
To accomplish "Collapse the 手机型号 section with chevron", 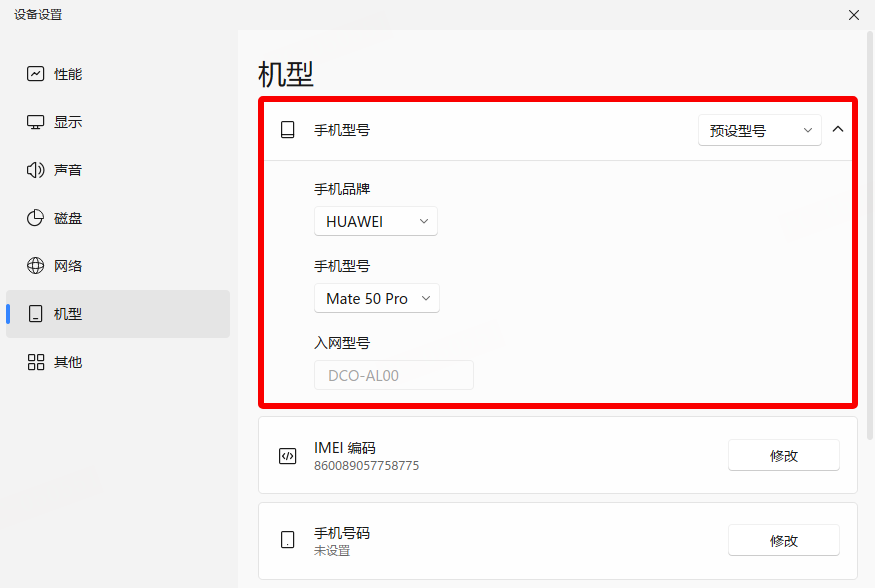I will pyautogui.click(x=838, y=129).
